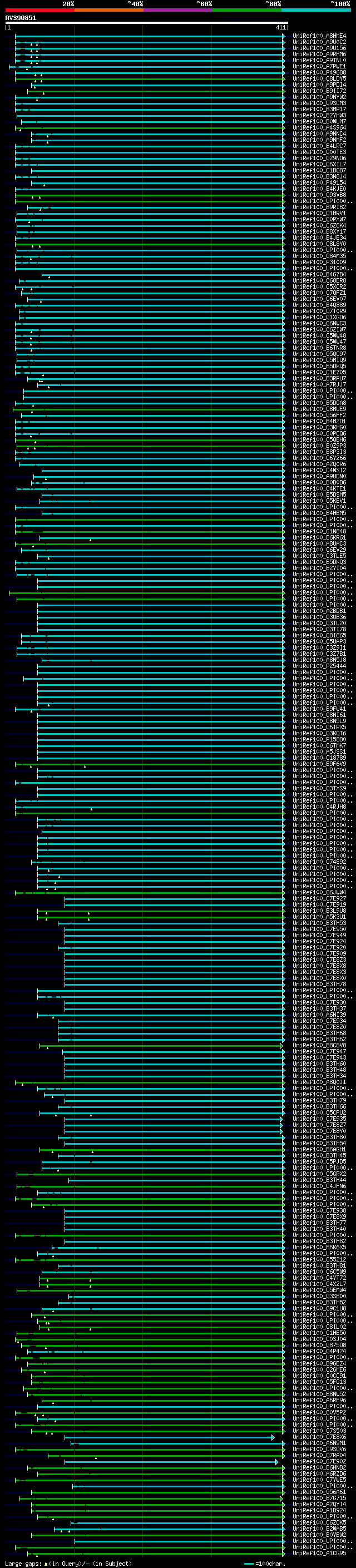
Task: Open the UniRef100_B9RIB2 entry
Action: [x=319, y=207]
